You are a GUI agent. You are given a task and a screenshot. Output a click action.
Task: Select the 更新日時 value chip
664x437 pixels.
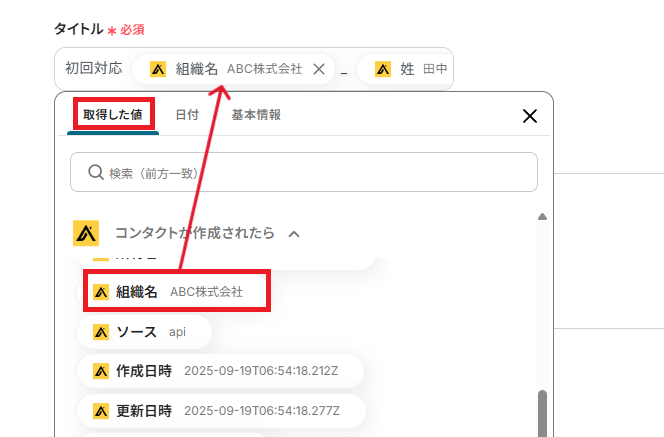point(221,411)
